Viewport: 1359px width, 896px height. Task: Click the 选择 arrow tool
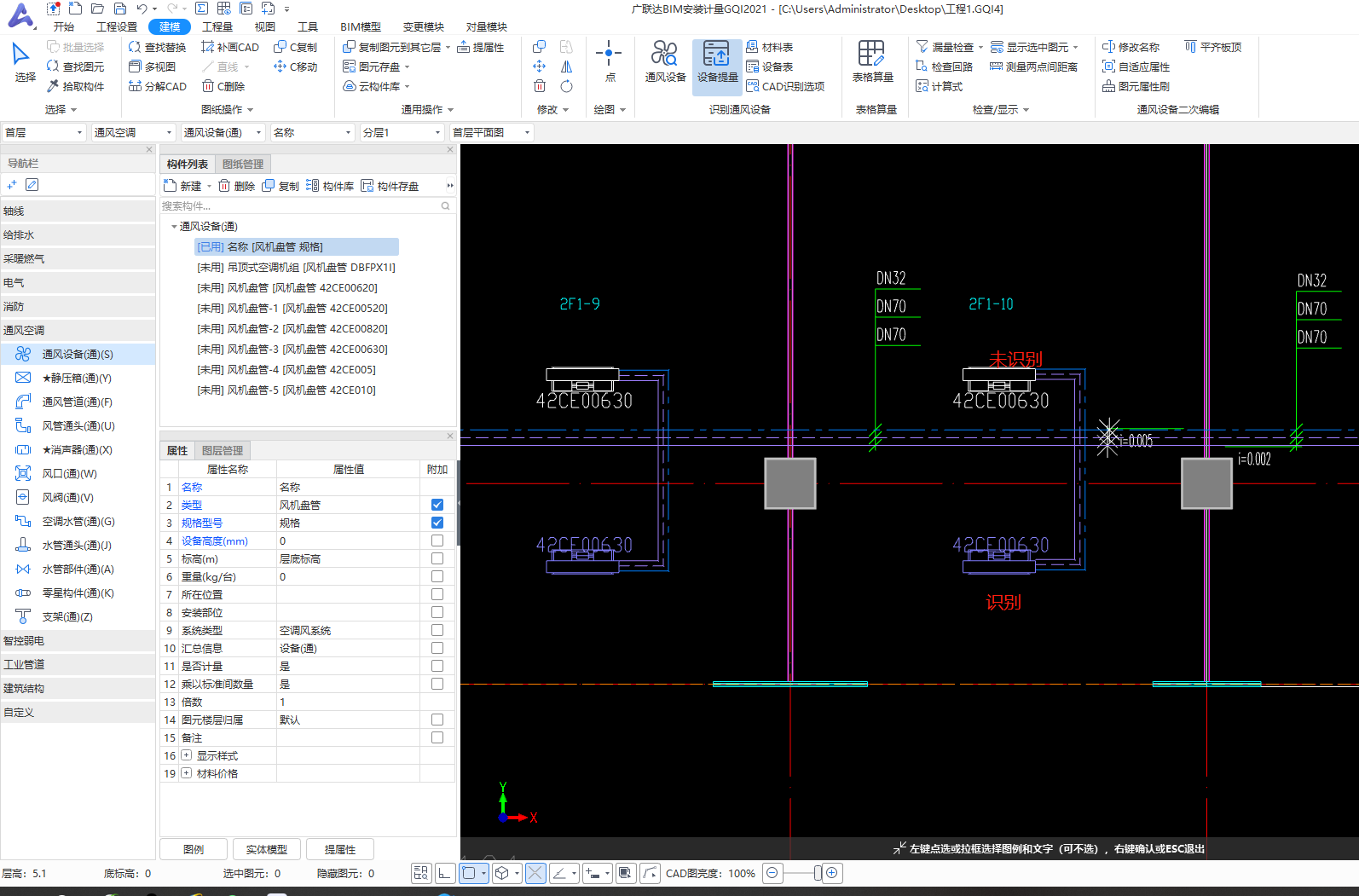point(24,61)
